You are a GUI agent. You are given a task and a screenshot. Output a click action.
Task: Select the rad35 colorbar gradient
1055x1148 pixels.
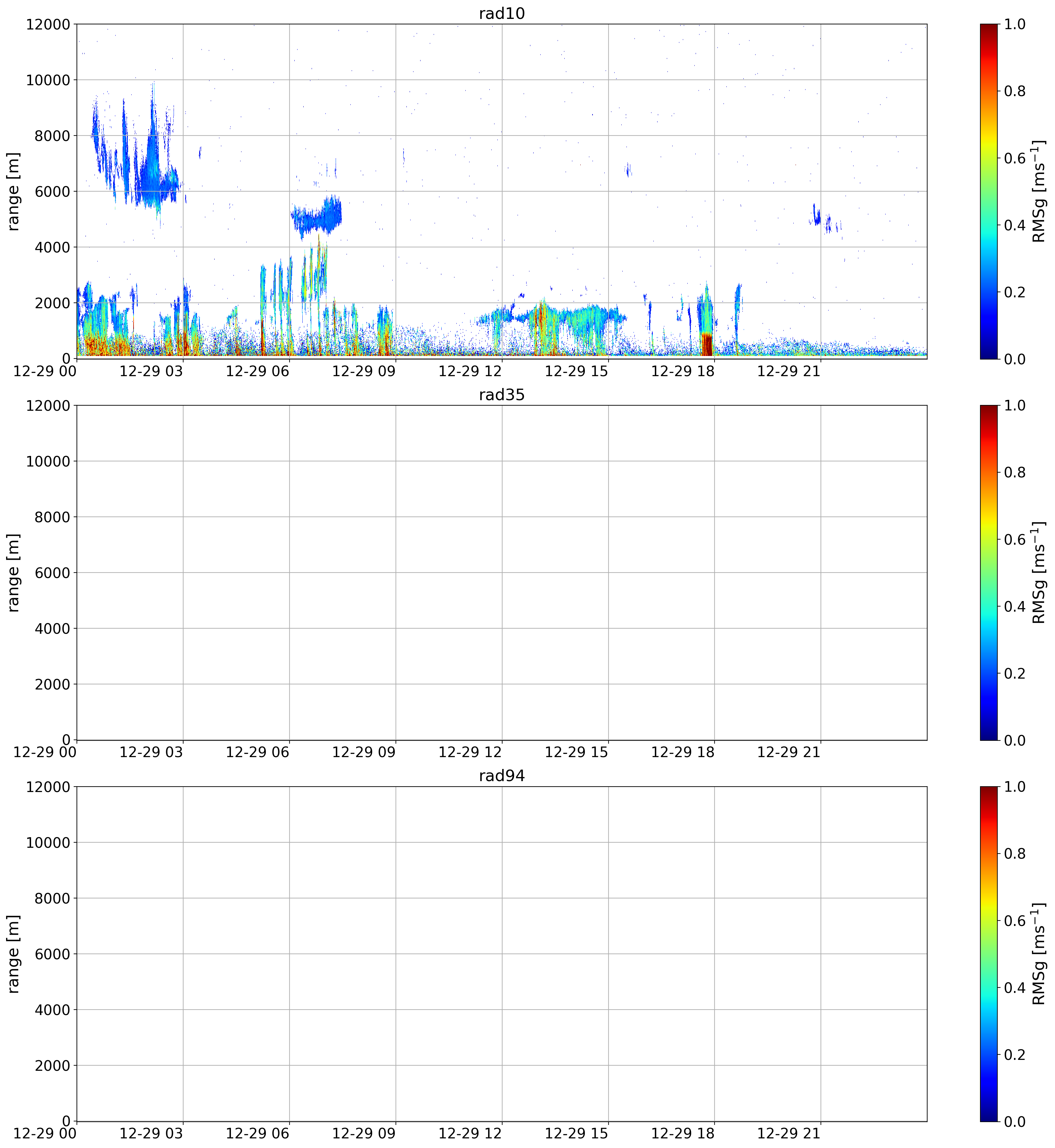pos(989,572)
